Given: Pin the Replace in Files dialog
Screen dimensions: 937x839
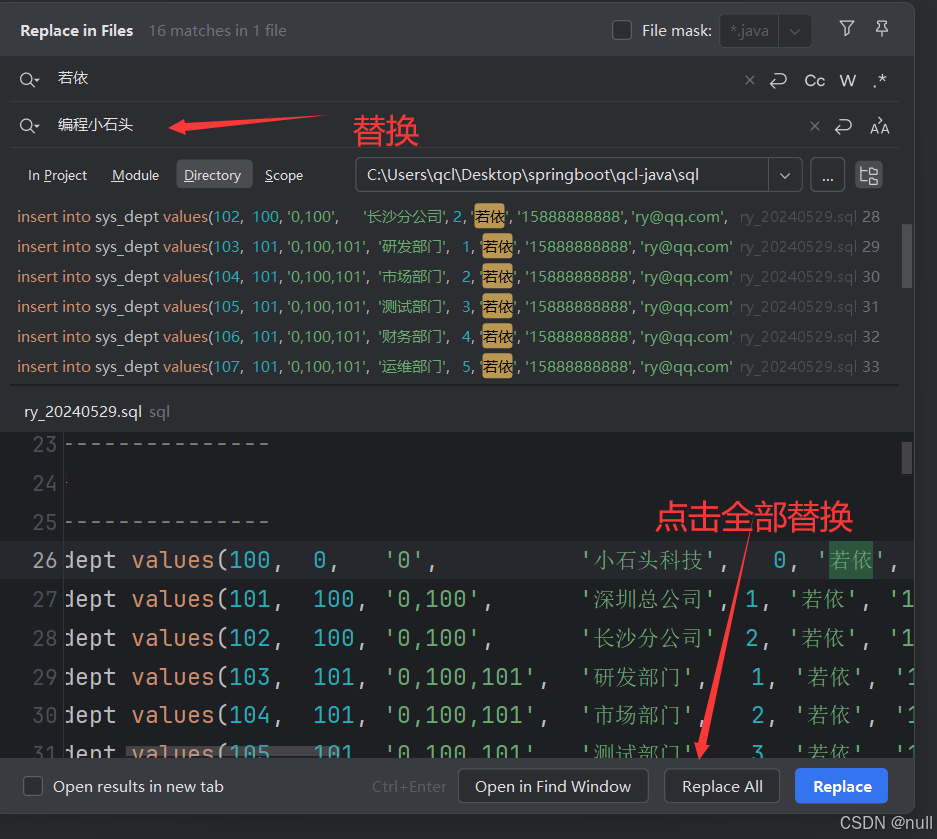Looking at the screenshot, I should [881, 30].
